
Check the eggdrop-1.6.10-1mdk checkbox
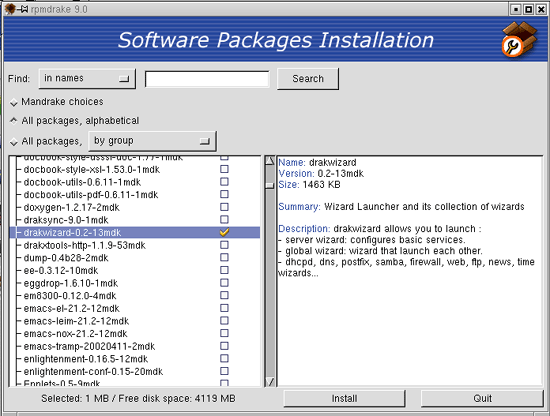[224, 283]
